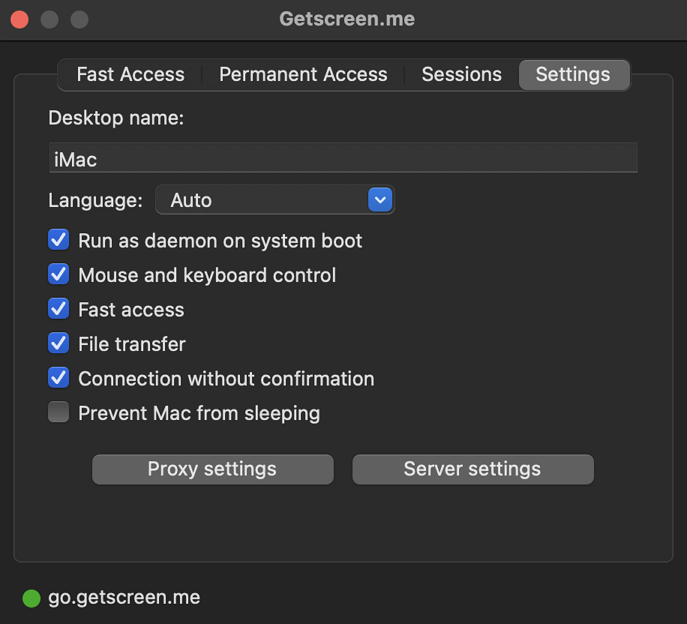Image resolution: width=687 pixels, height=624 pixels.
Task: Click the Getscreen.me window title
Action: pos(346,19)
